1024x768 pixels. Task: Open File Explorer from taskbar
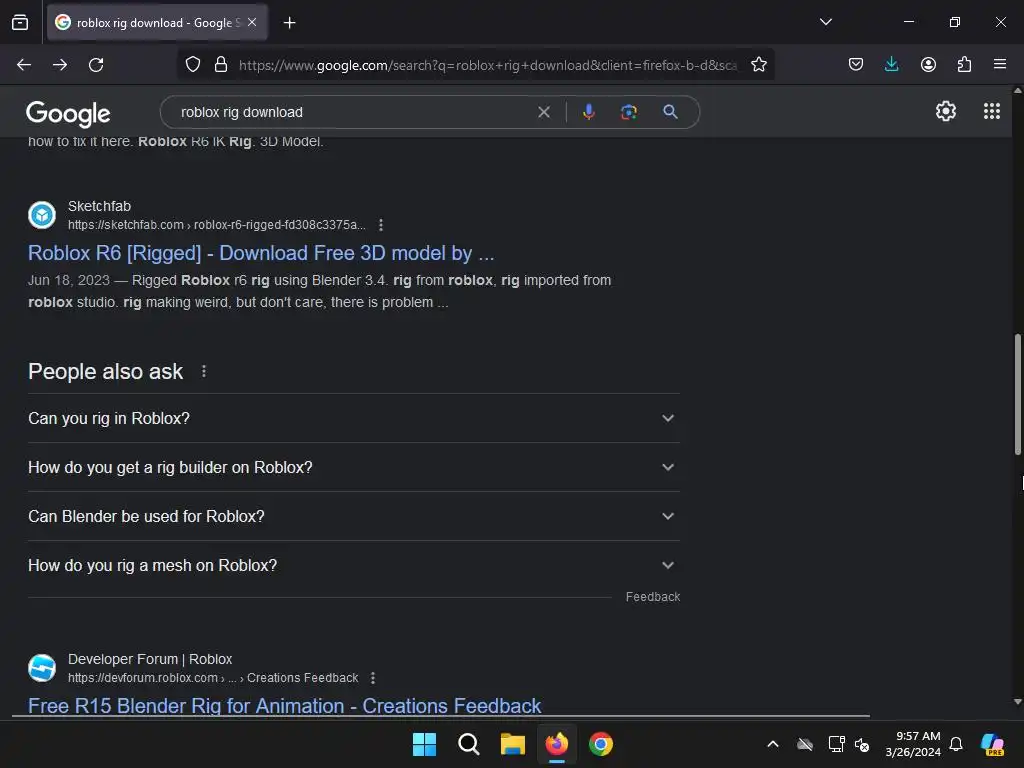(x=513, y=744)
